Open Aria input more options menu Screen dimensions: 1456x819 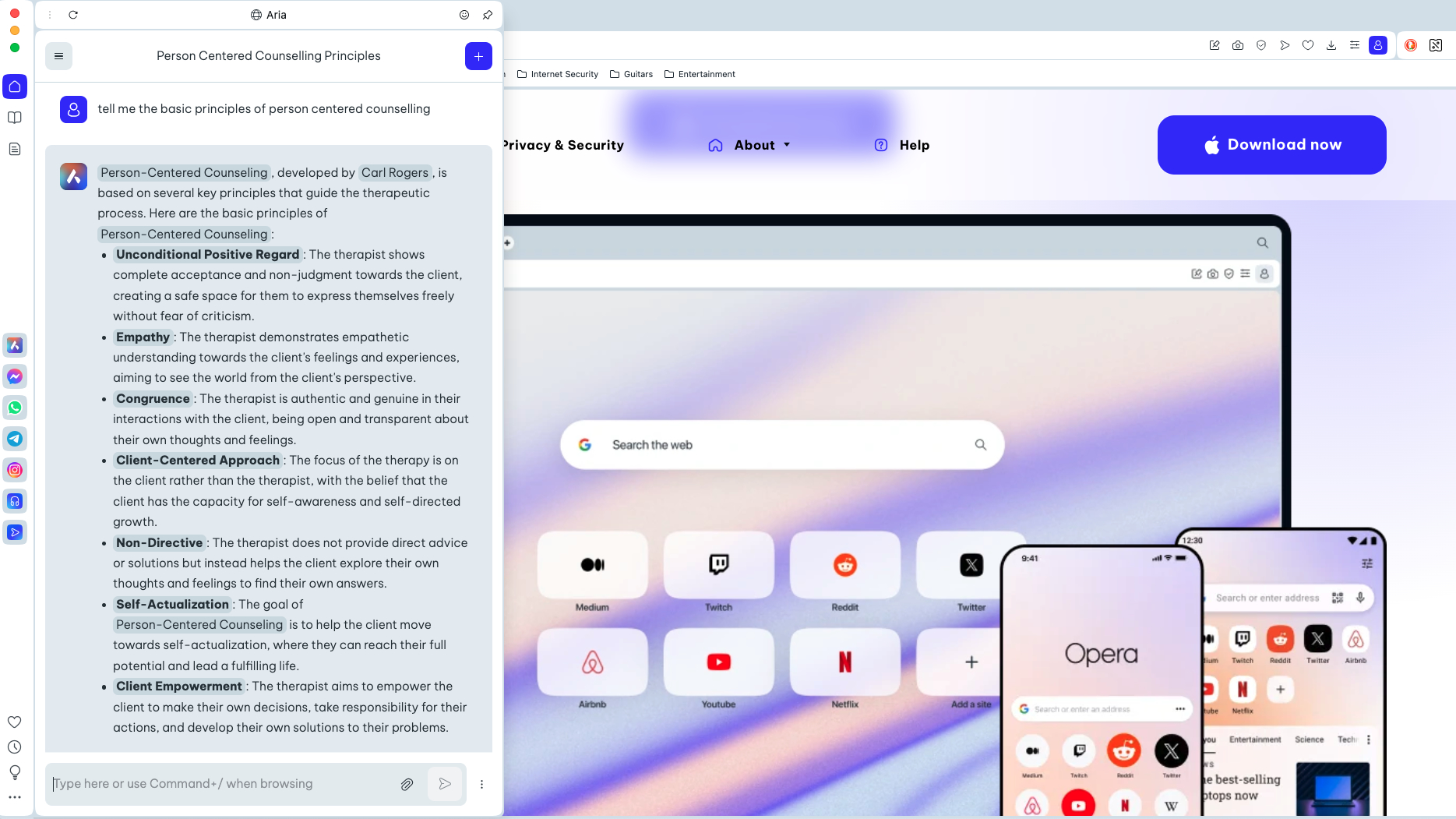pos(482,784)
